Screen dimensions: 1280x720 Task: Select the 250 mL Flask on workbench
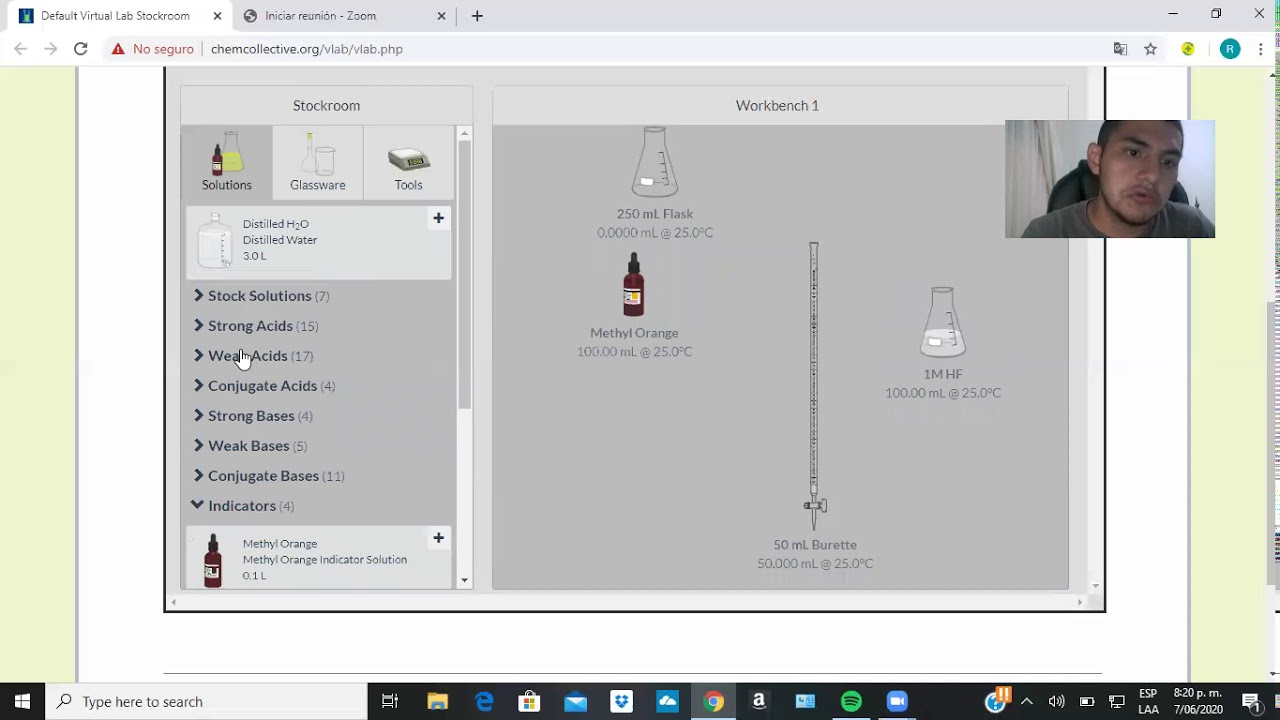click(x=655, y=162)
